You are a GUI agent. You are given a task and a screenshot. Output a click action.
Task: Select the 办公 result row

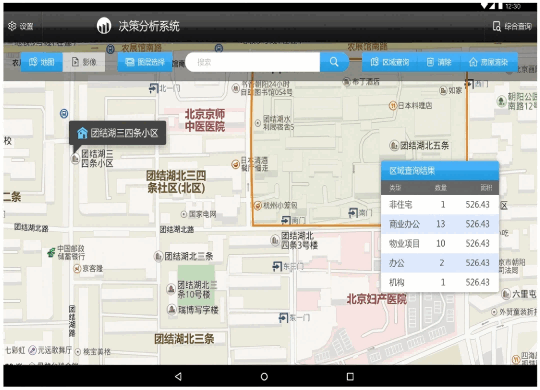pos(440,263)
